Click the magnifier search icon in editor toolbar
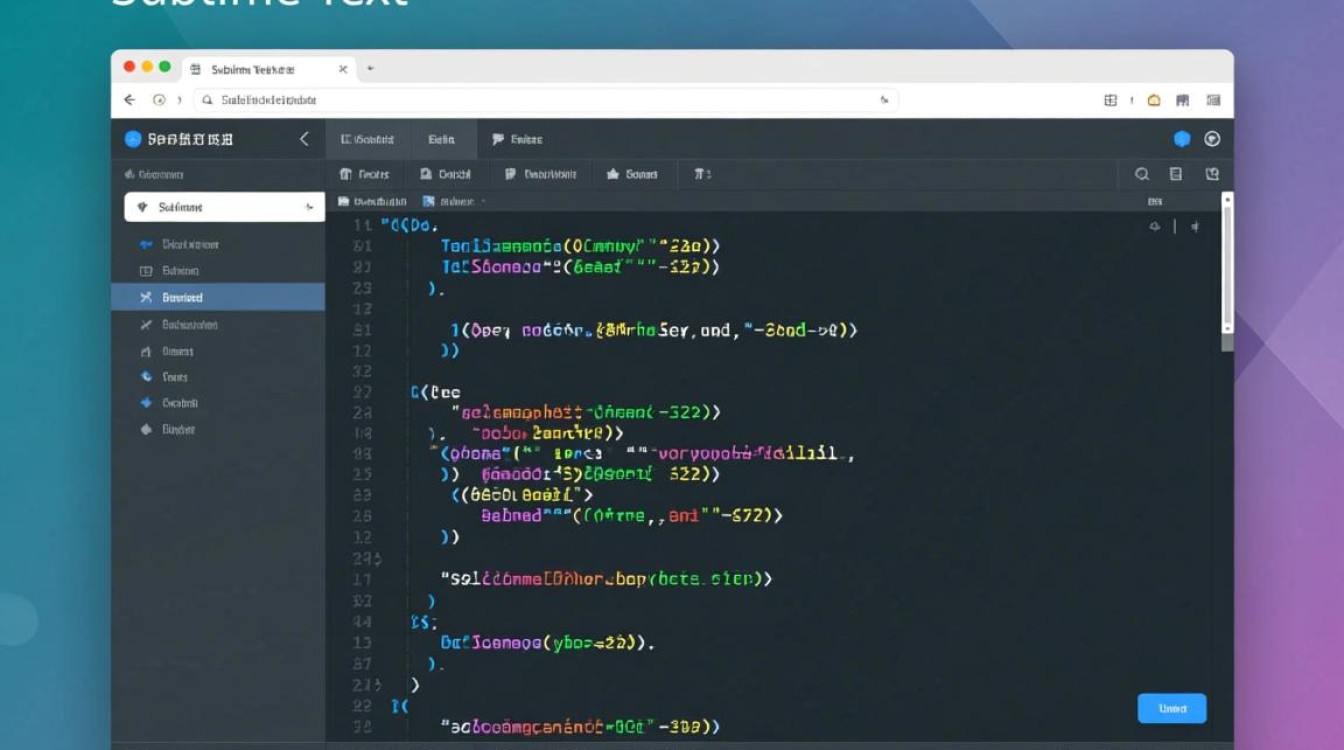The height and width of the screenshot is (750, 1344). tap(1141, 174)
